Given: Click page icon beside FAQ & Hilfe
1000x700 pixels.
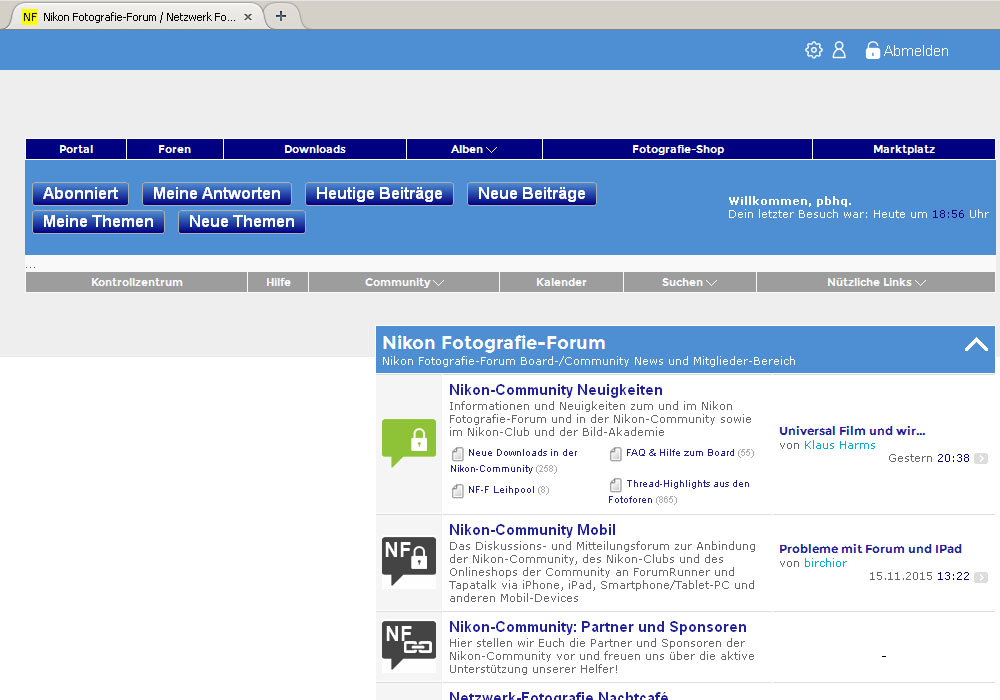Looking at the screenshot, I should (x=615, y=454).
